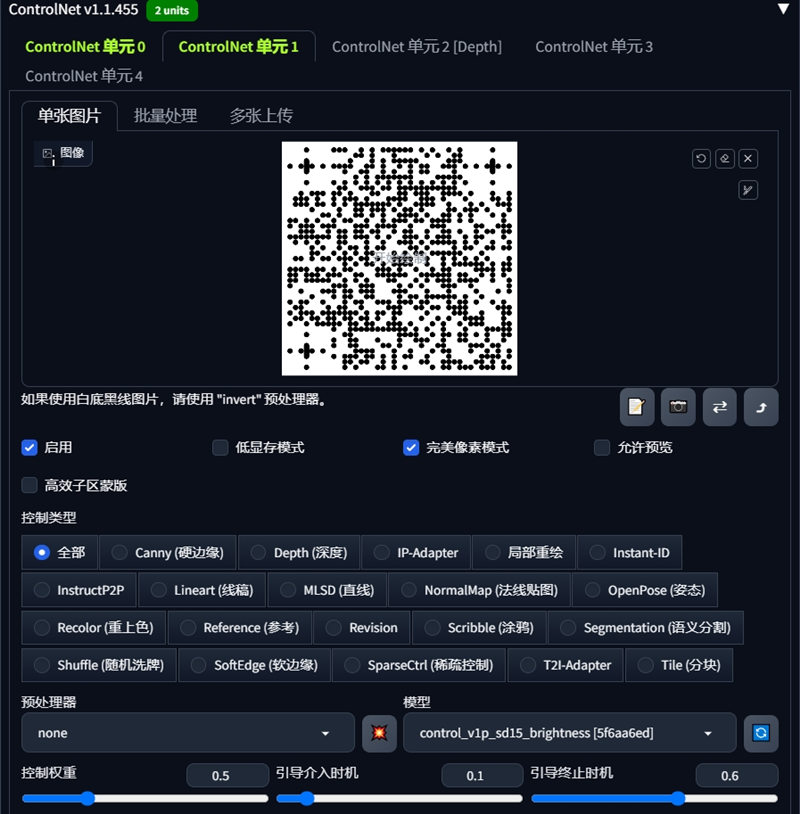This screenshot has height=814, width=800.
Task: Open ControlNet 单元 2 [Depth] tab
Action: (x=417, y=47)
